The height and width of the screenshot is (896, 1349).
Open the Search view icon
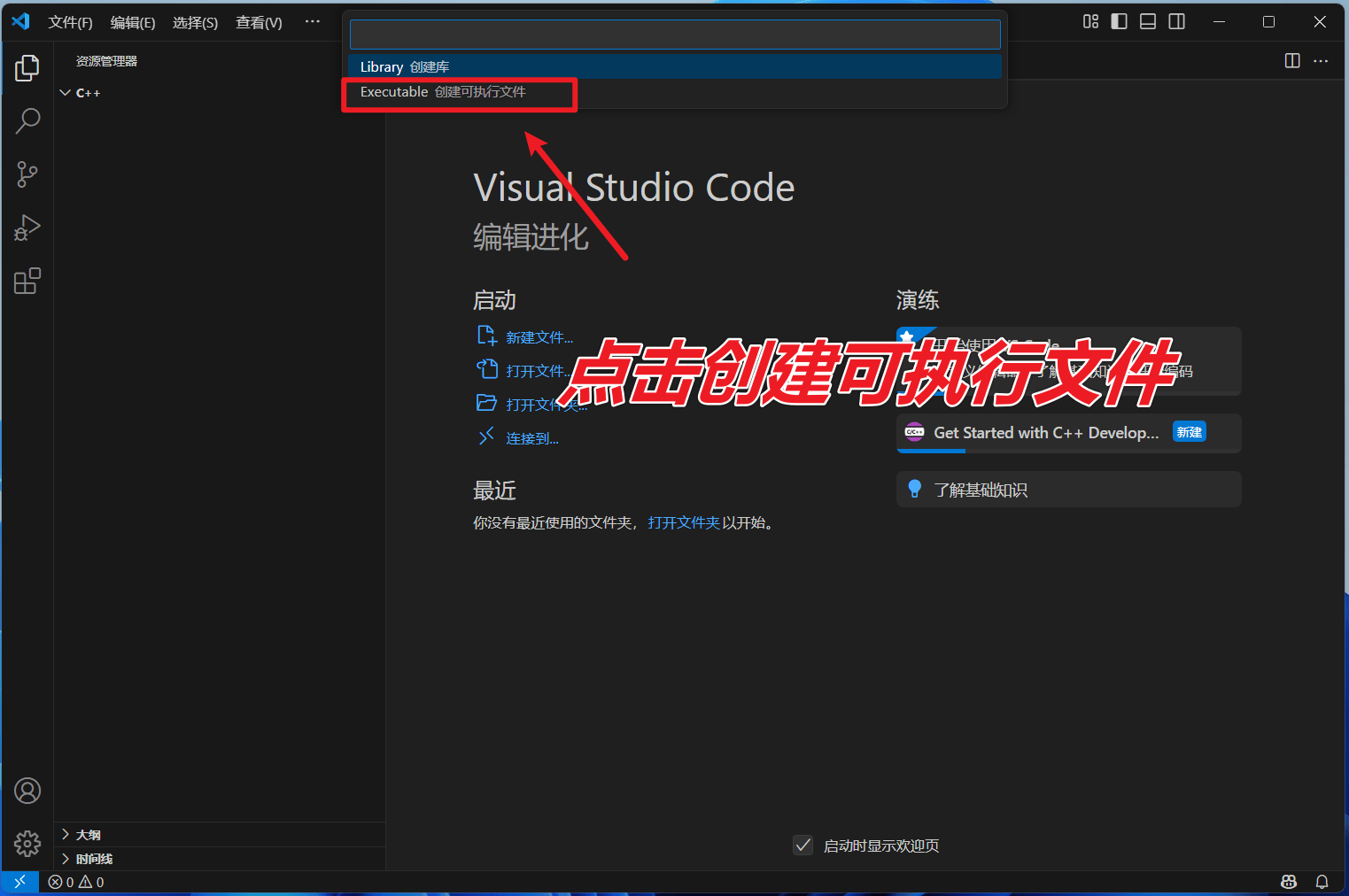click(27, 121)
